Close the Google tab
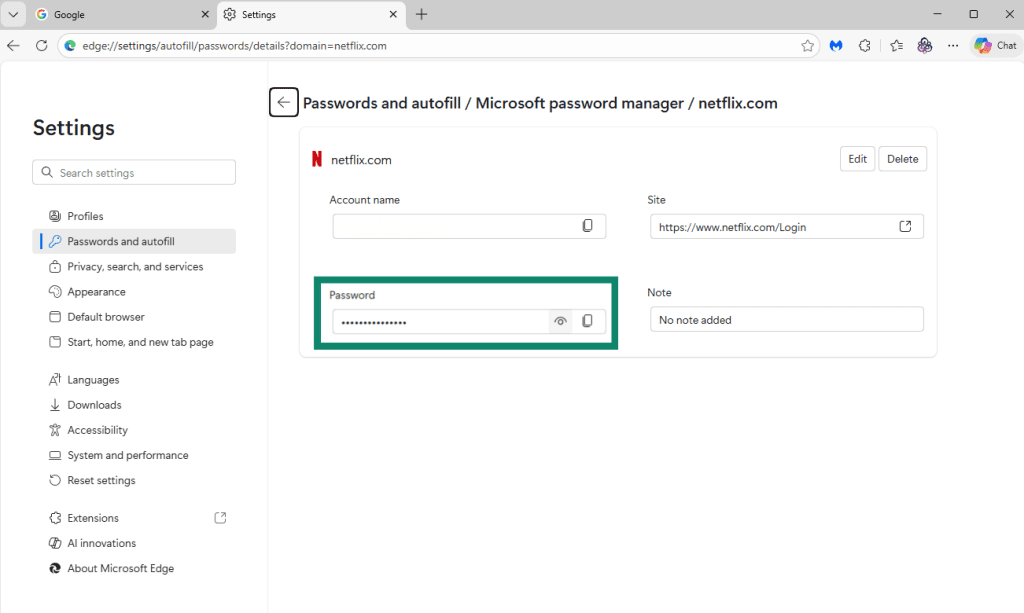The width and height of the screenshot is (1024, 613). point(204,14)
